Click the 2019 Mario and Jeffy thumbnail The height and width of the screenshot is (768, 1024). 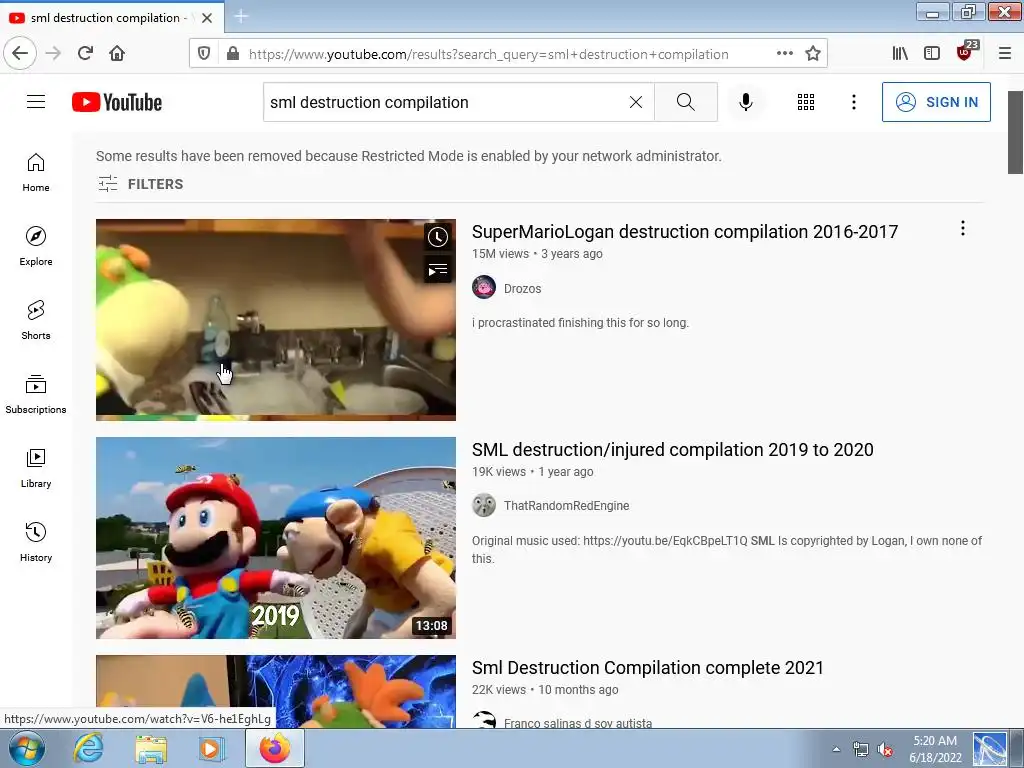276,537
